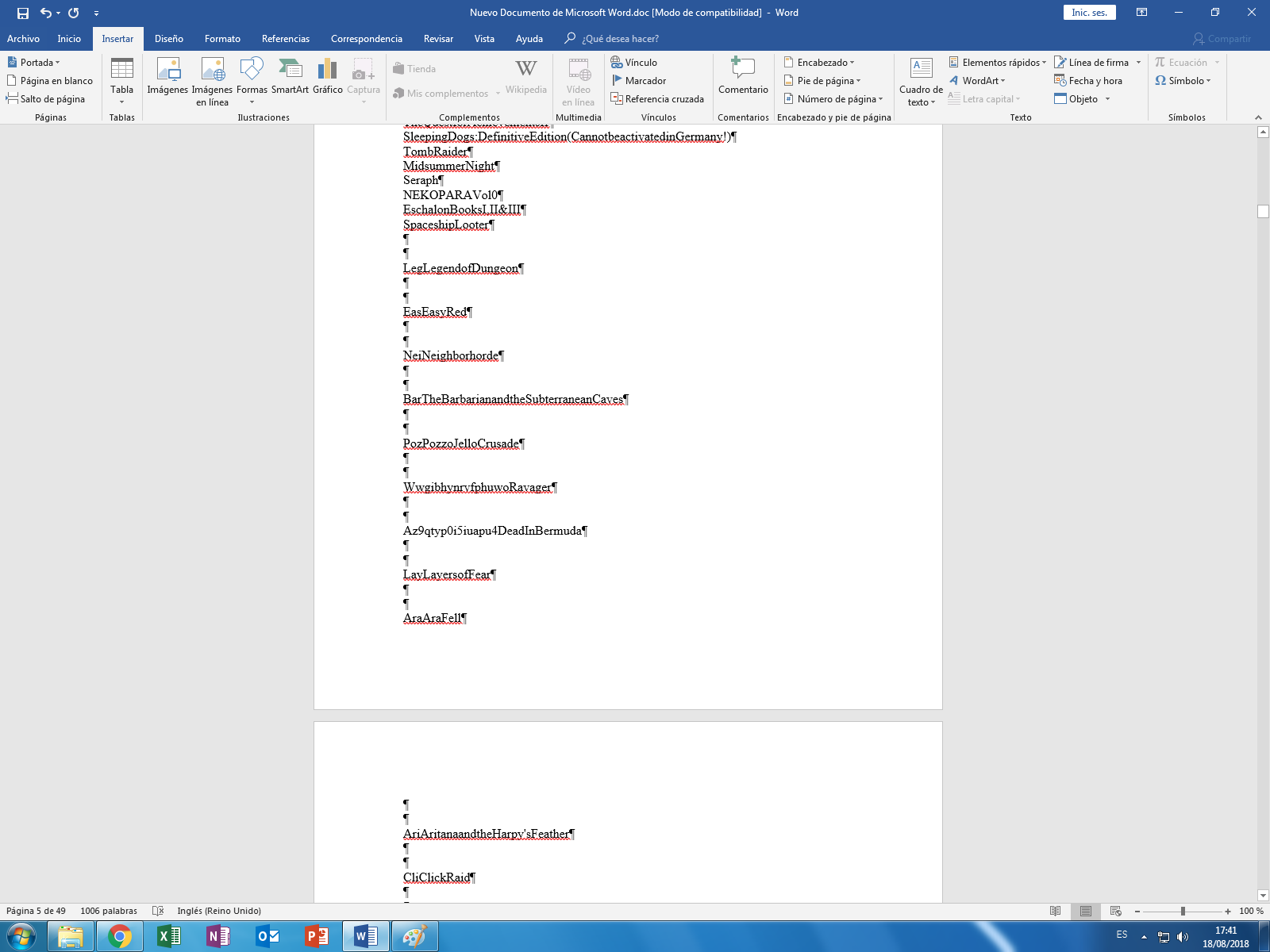Open the Paint app on taskbar
This screenshot has height=952, width=1270.
click(x=415, y=937)
